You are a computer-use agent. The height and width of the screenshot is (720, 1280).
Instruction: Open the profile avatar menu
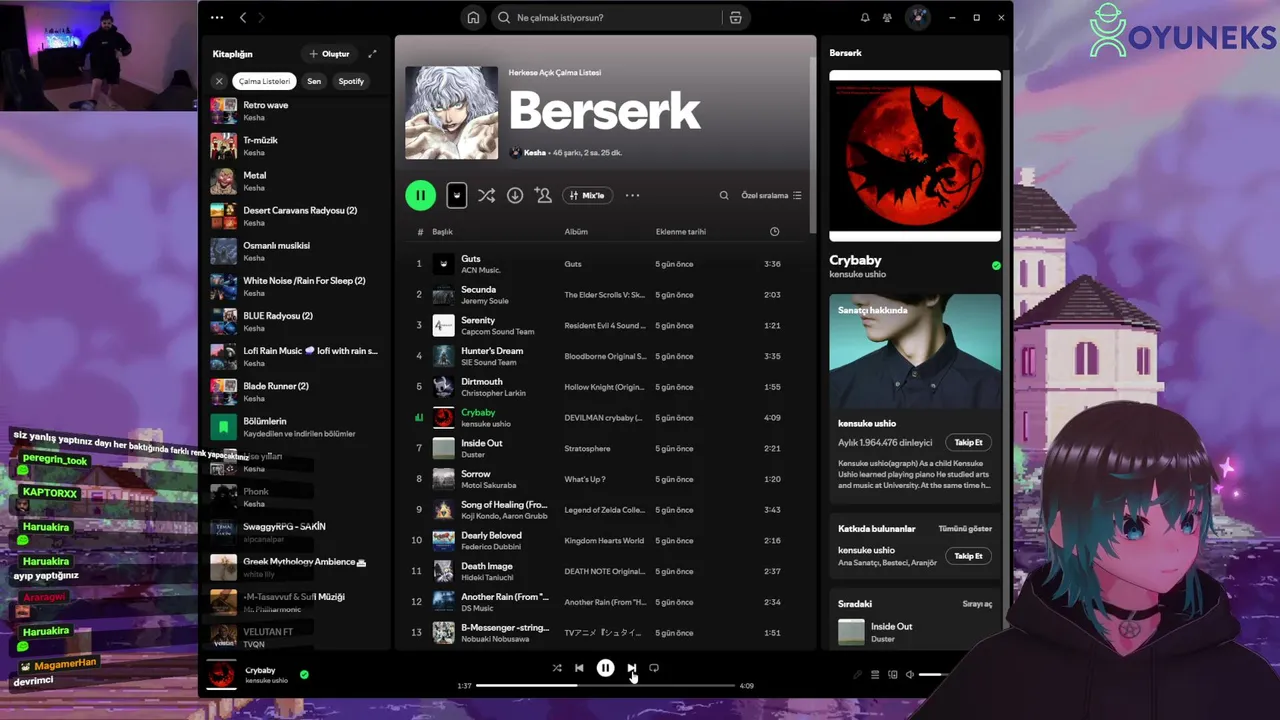click(917, 17)
